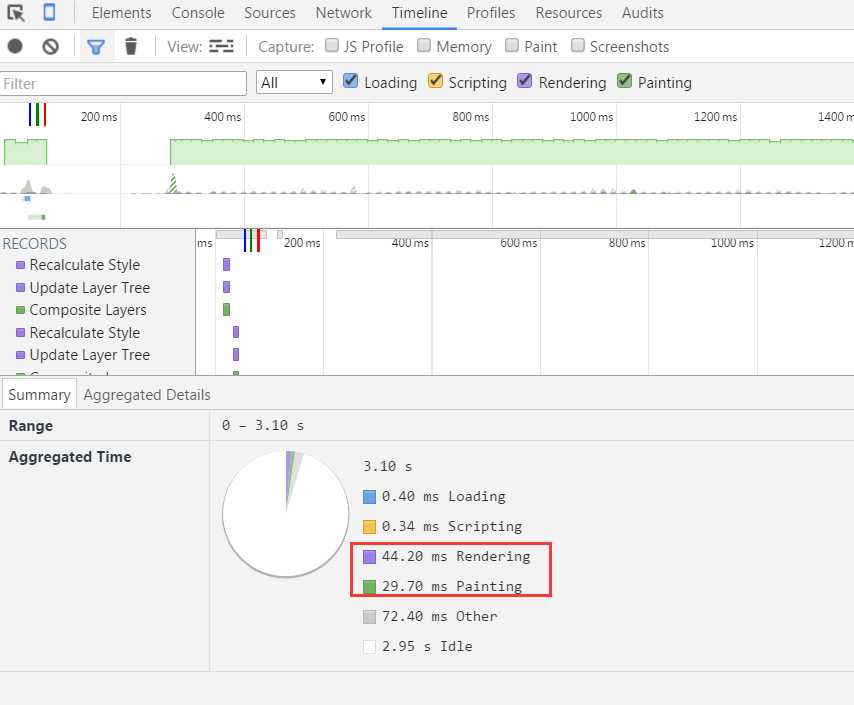This screenshot has width=854, height=705.
Task: Click the purple bar of second Update Layer Tree
Action: click(x=236, y=355)
